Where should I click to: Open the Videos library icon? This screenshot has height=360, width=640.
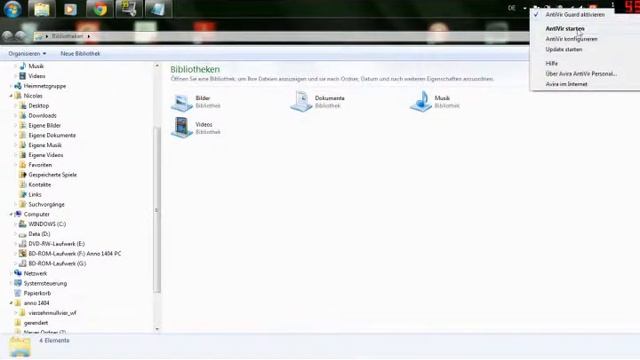182,128
